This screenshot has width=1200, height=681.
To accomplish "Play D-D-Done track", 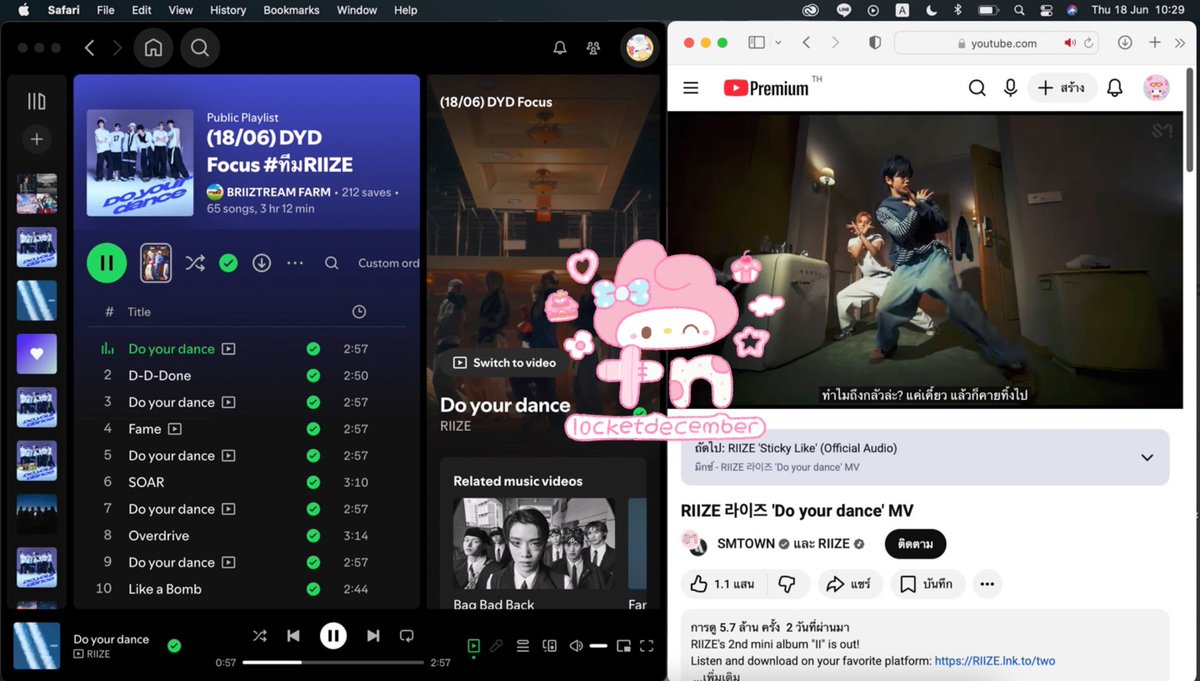I will point(160,375).
